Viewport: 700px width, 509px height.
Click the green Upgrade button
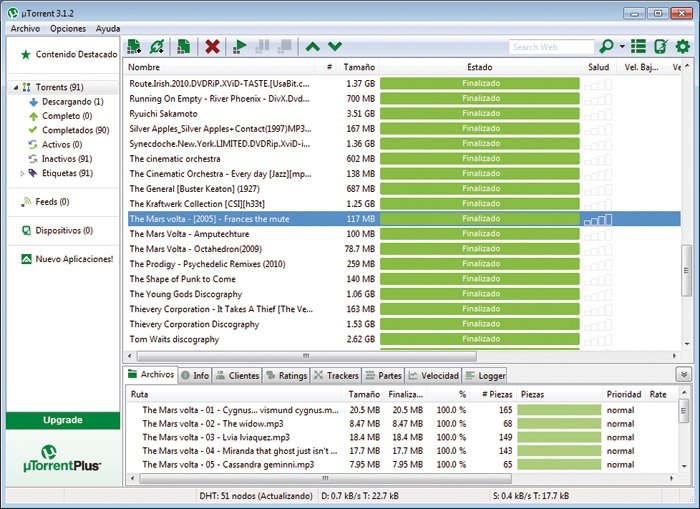pos(63,420)
